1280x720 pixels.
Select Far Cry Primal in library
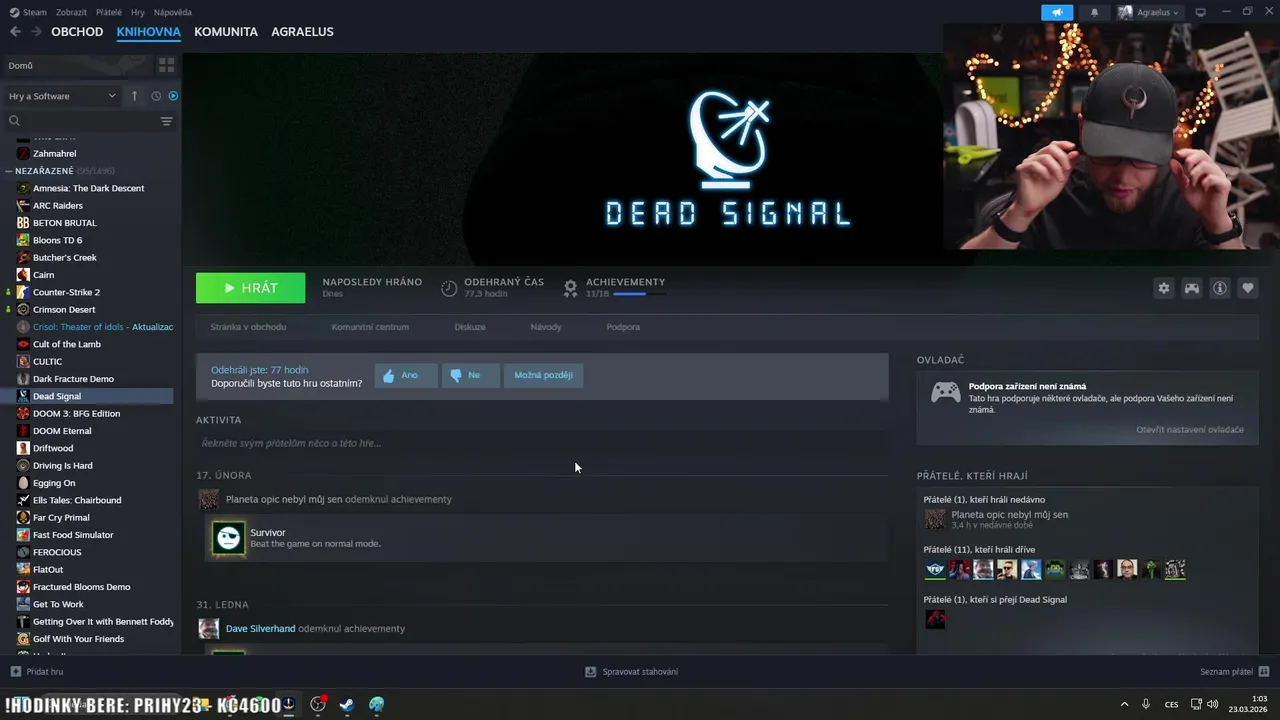[61, 518]
